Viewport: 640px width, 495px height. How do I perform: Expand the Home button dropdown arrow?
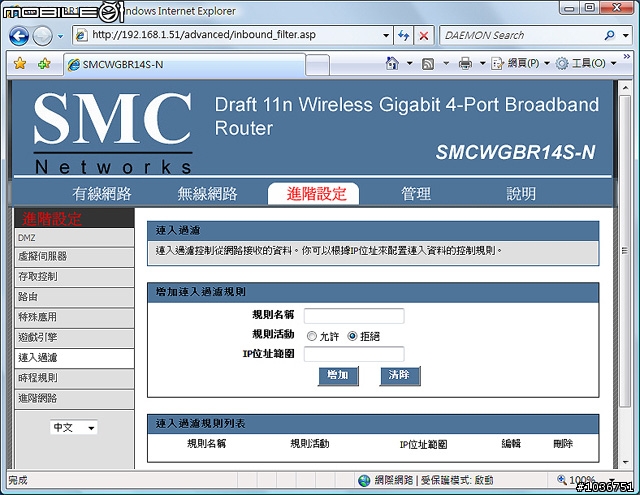(x=409, y=64)
